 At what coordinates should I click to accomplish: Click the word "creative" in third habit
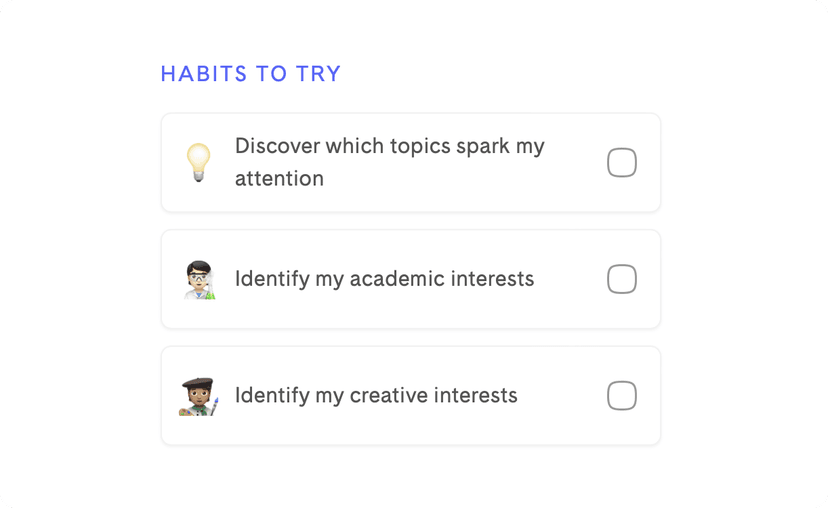[x=389, y=396]
